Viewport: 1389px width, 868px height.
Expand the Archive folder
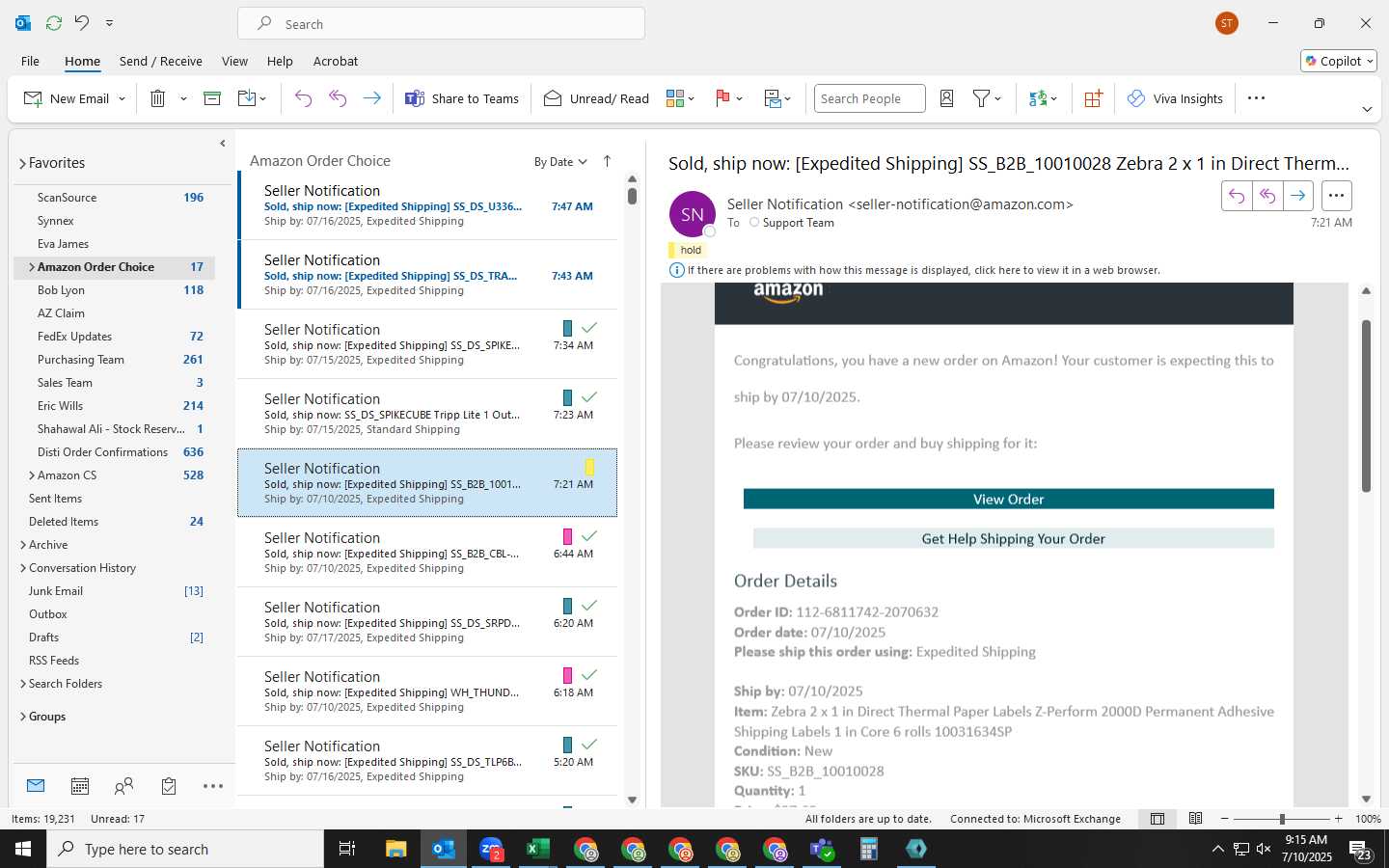[23, 545]
